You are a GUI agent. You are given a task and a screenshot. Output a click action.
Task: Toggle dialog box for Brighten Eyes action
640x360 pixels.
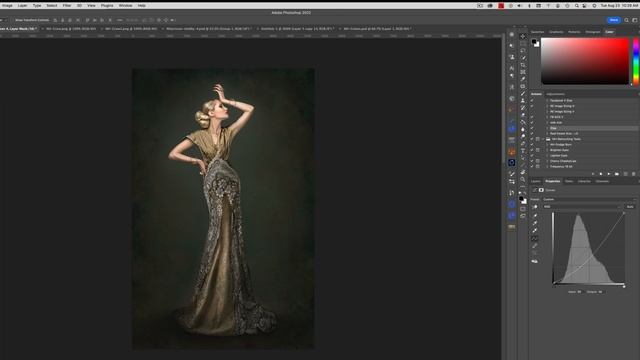click(x=538, y=150)
